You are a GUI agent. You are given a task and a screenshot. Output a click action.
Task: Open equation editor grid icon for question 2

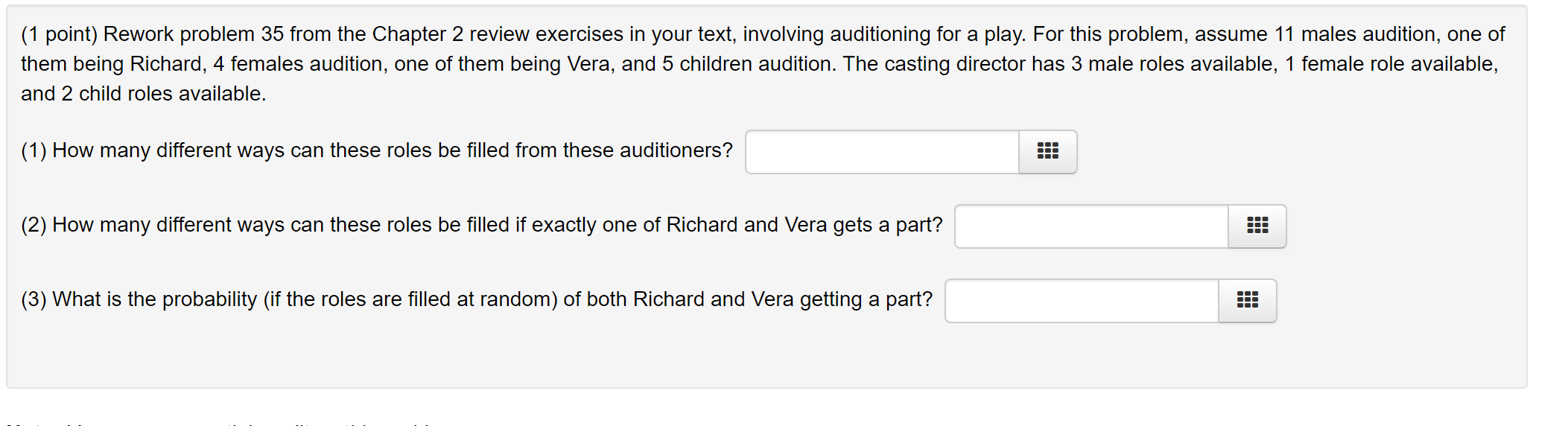pyautogui.click(x=1257, y=226)
